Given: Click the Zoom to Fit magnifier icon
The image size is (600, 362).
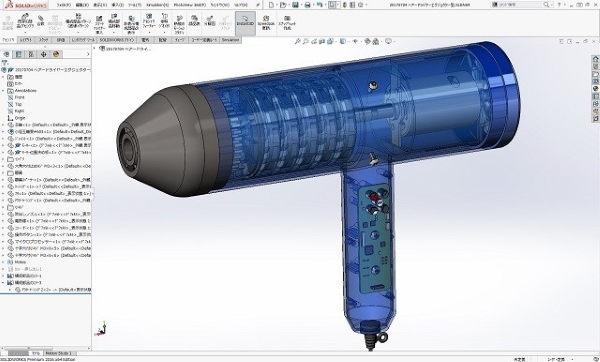Looking at the screenshot, I should pos(297,41).
